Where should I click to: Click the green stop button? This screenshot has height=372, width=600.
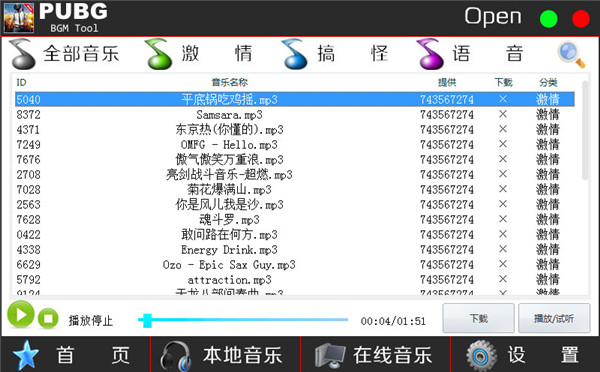[48, 318]
